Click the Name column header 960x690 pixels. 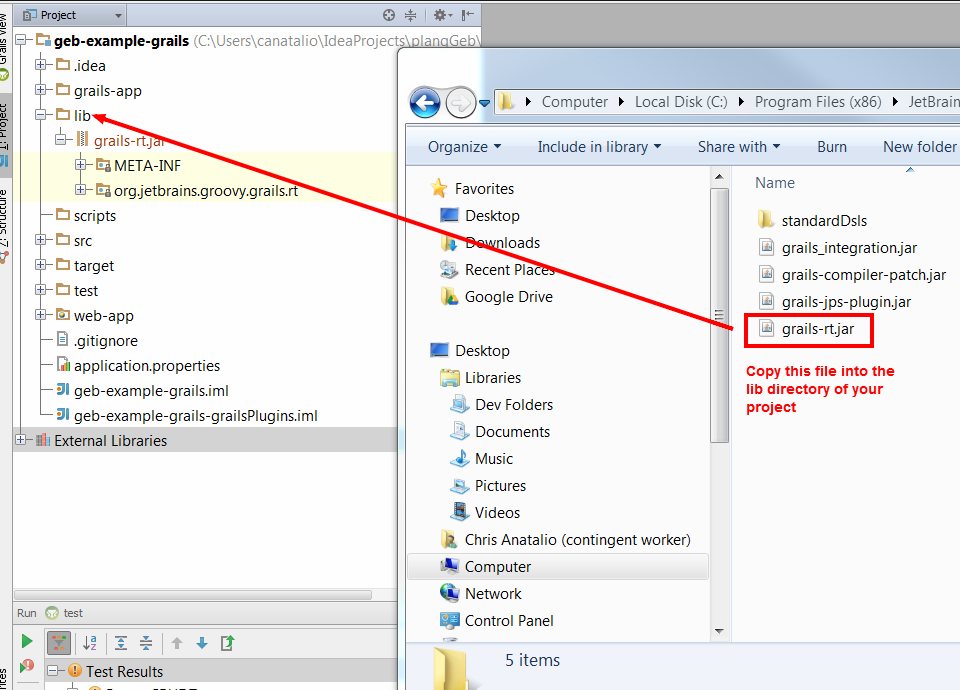click(x=774, y=182)
